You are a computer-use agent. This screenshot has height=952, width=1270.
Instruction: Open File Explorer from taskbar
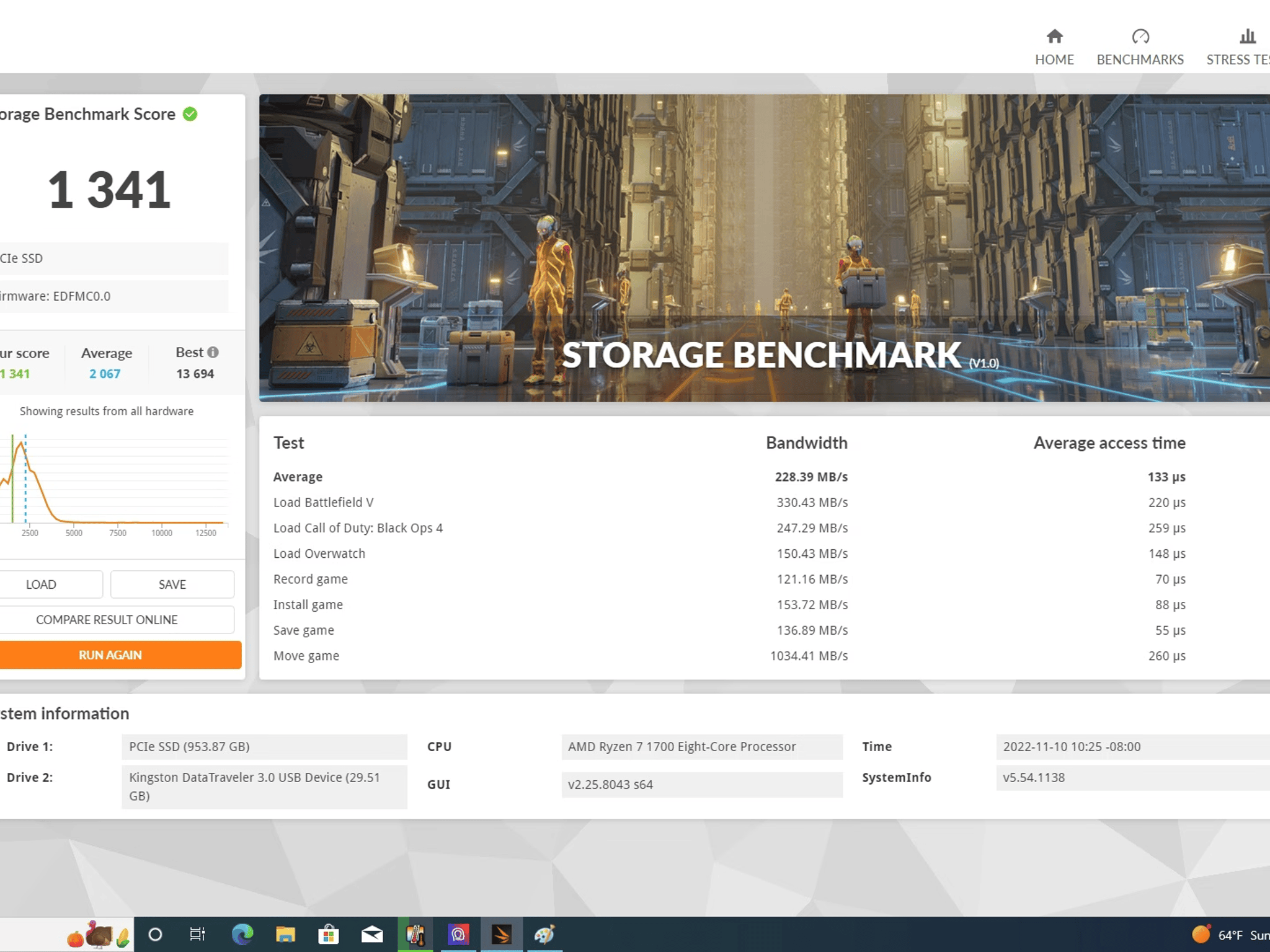click(285, 934)
